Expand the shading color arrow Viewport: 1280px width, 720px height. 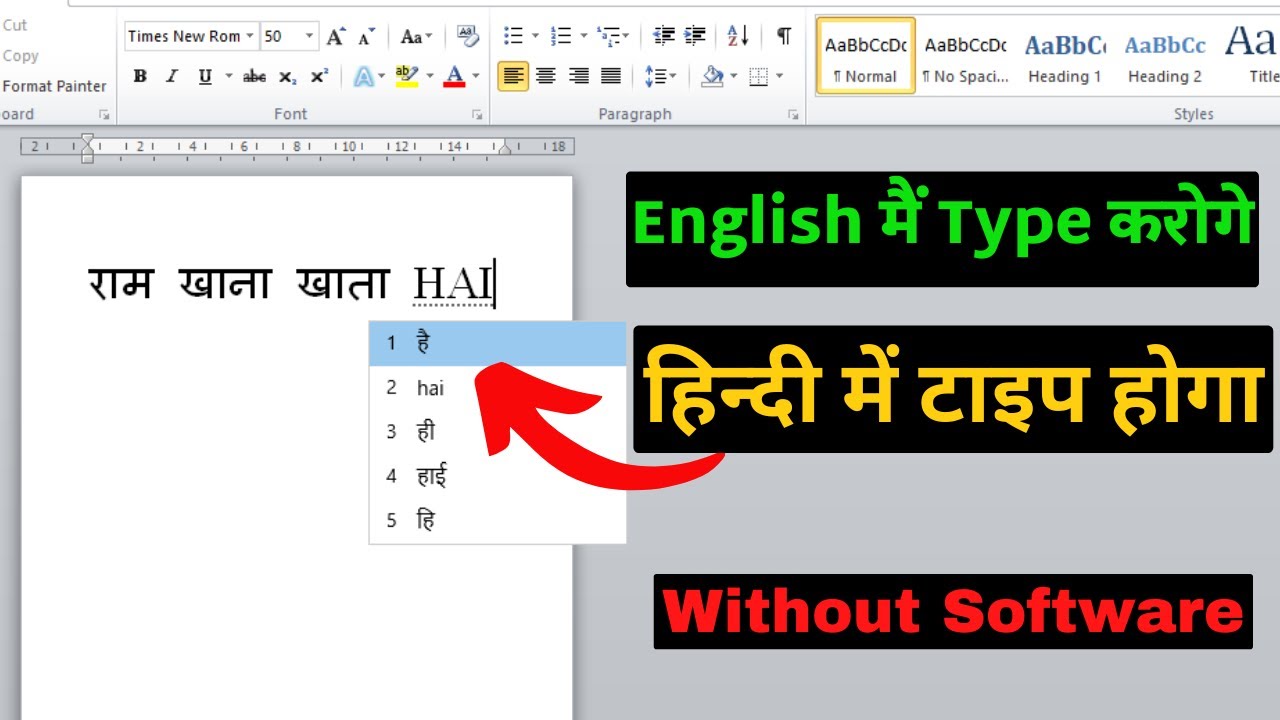[733, 76]
